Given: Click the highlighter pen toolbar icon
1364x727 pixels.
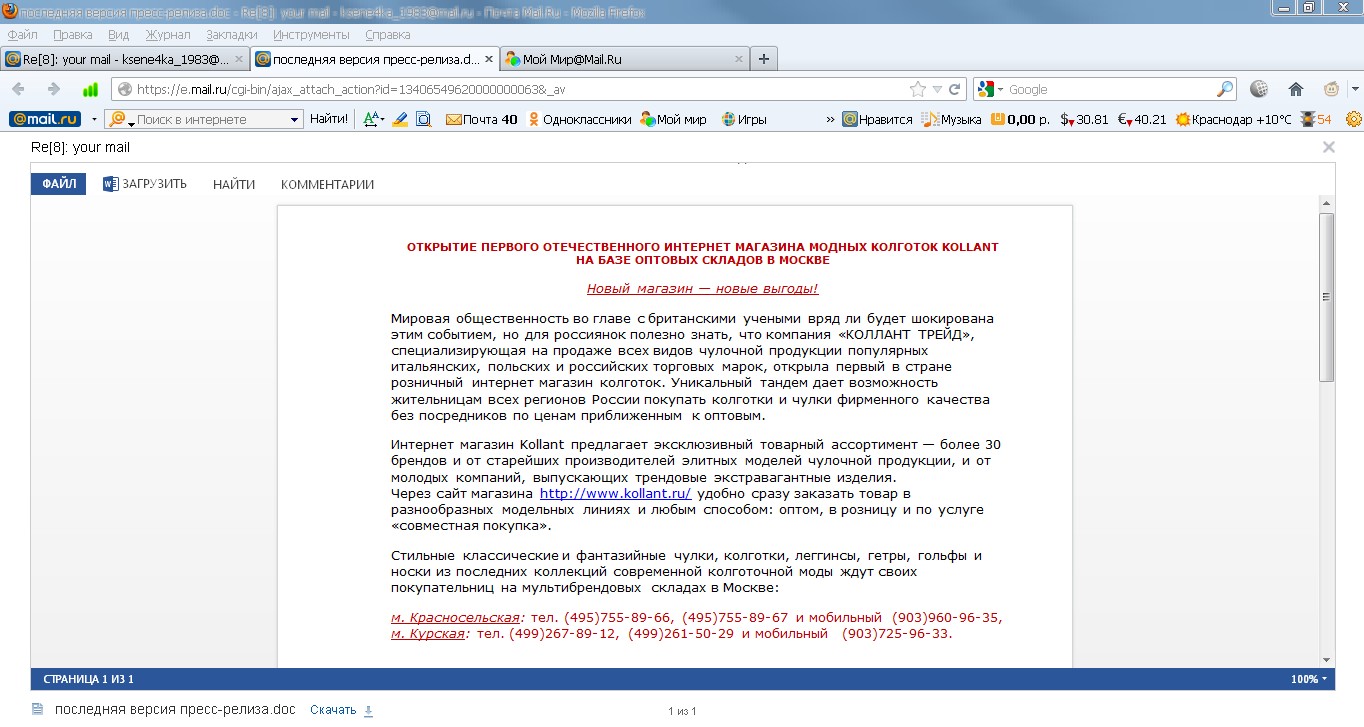Looking at the screenshot, I should (400, 119).
